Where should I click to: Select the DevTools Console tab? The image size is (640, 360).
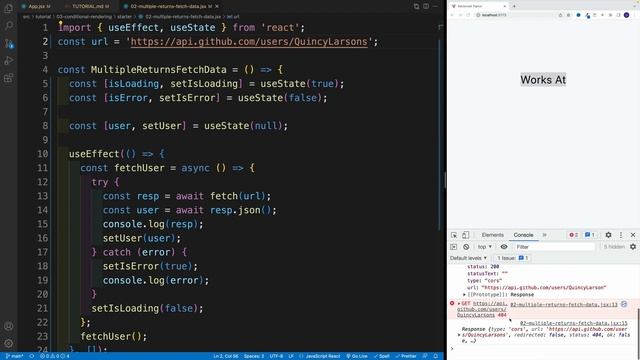pyautogui.click(x=523, y=235)
